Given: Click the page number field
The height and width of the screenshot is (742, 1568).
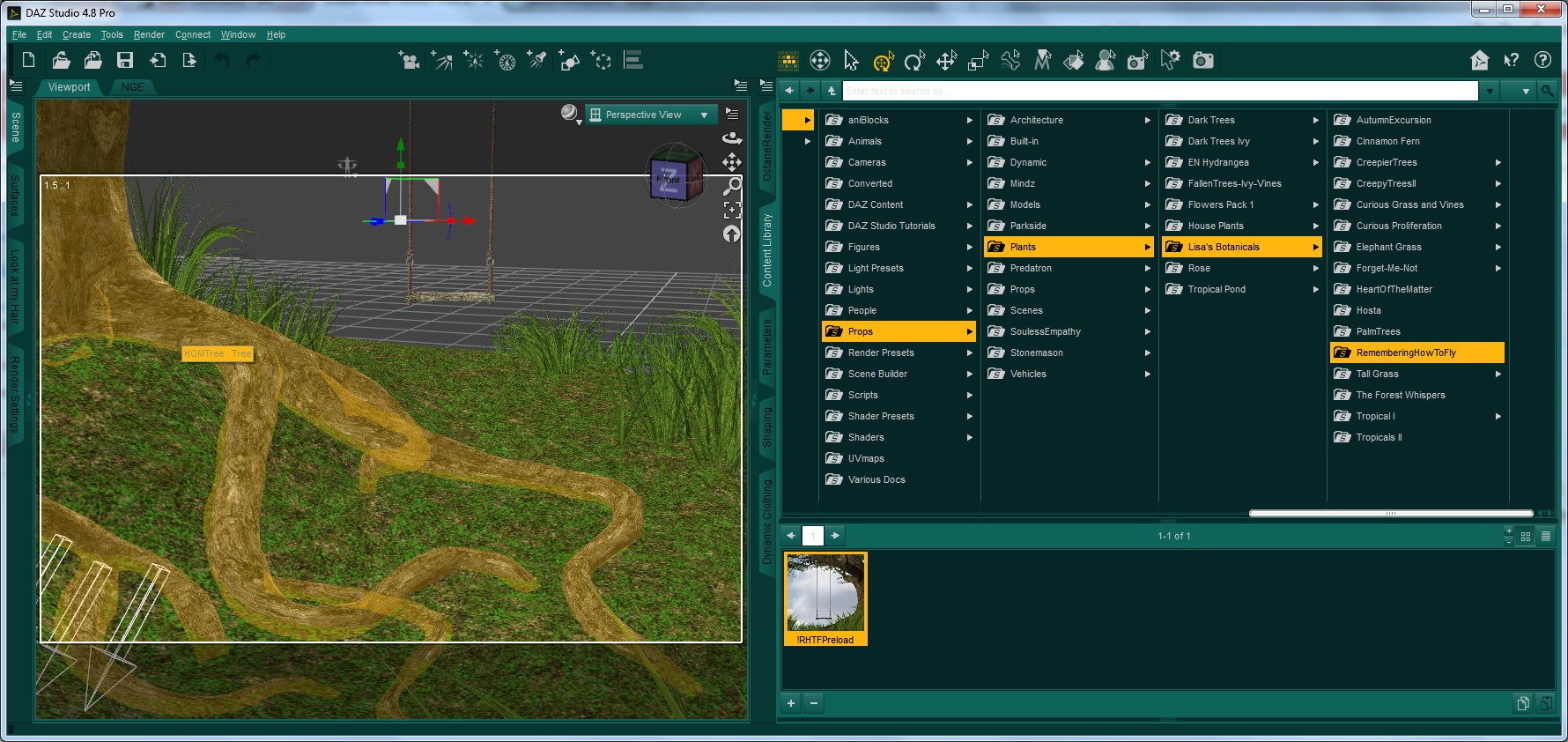Looking at the screenshot, I should click(812, 536).
